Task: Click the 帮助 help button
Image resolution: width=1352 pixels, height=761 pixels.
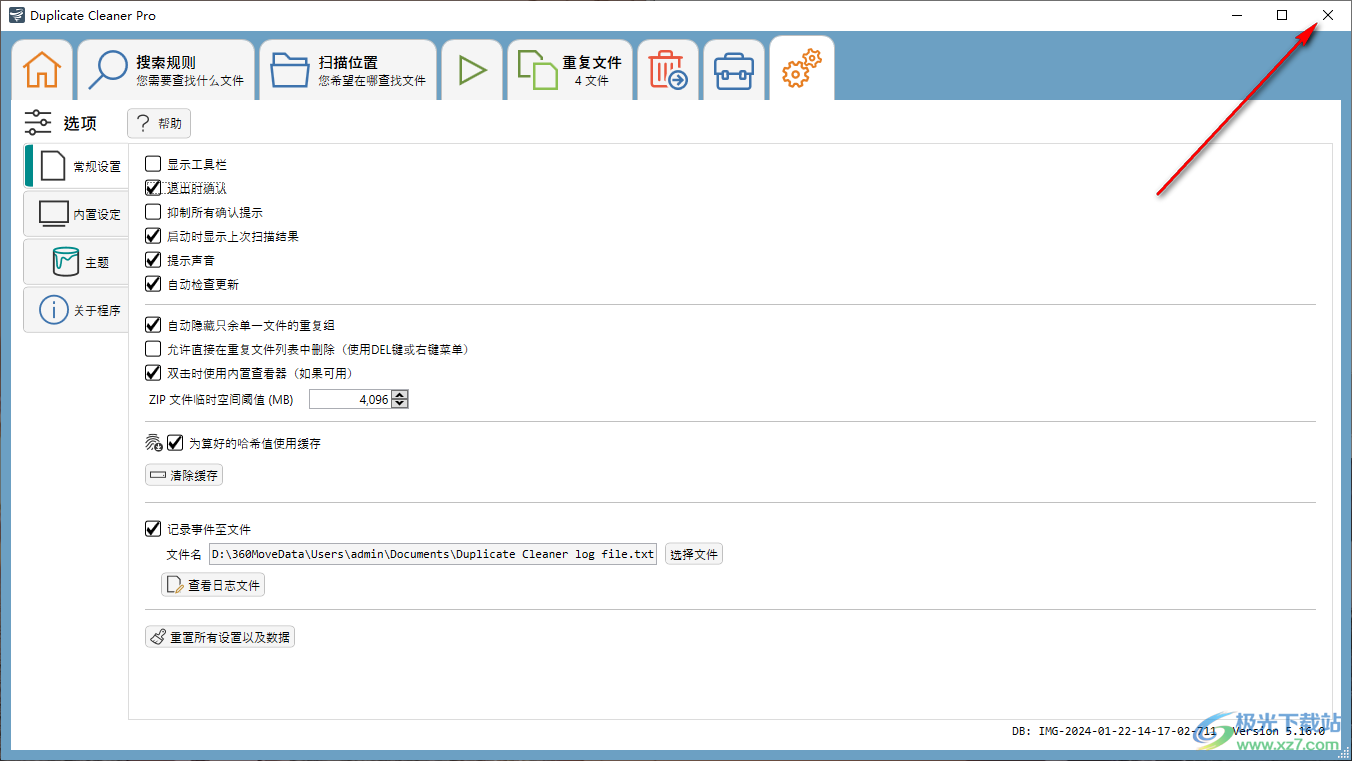Action: [159, 124]
